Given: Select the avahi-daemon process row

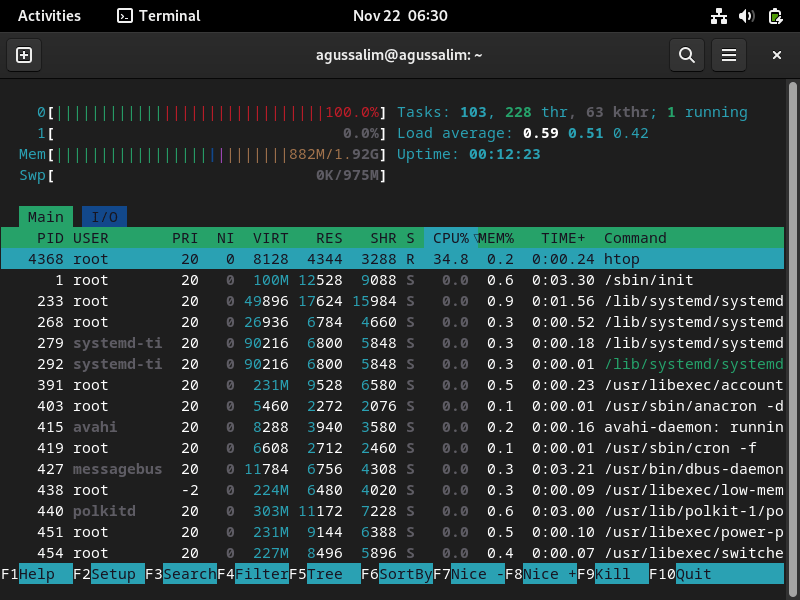Looking at the screenshot, I should [x=392, y=427].
